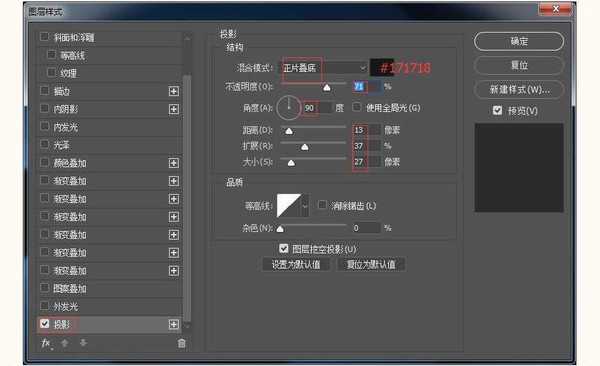The image size is (600, 366).
Task: Select the 颜色叠加 style row
Action: point(109,163)
